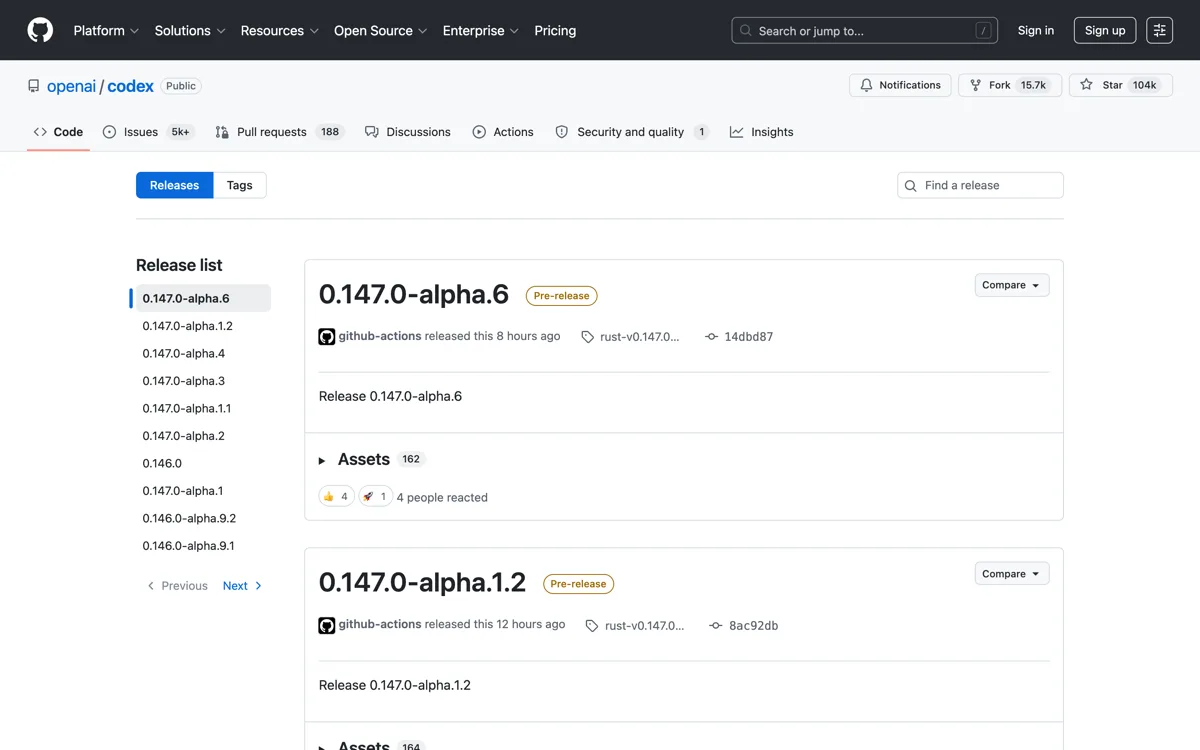The image size is (1200, 750).
Task: Select the commit icon beside 8ac92db
Action: [x=716, y=626]
